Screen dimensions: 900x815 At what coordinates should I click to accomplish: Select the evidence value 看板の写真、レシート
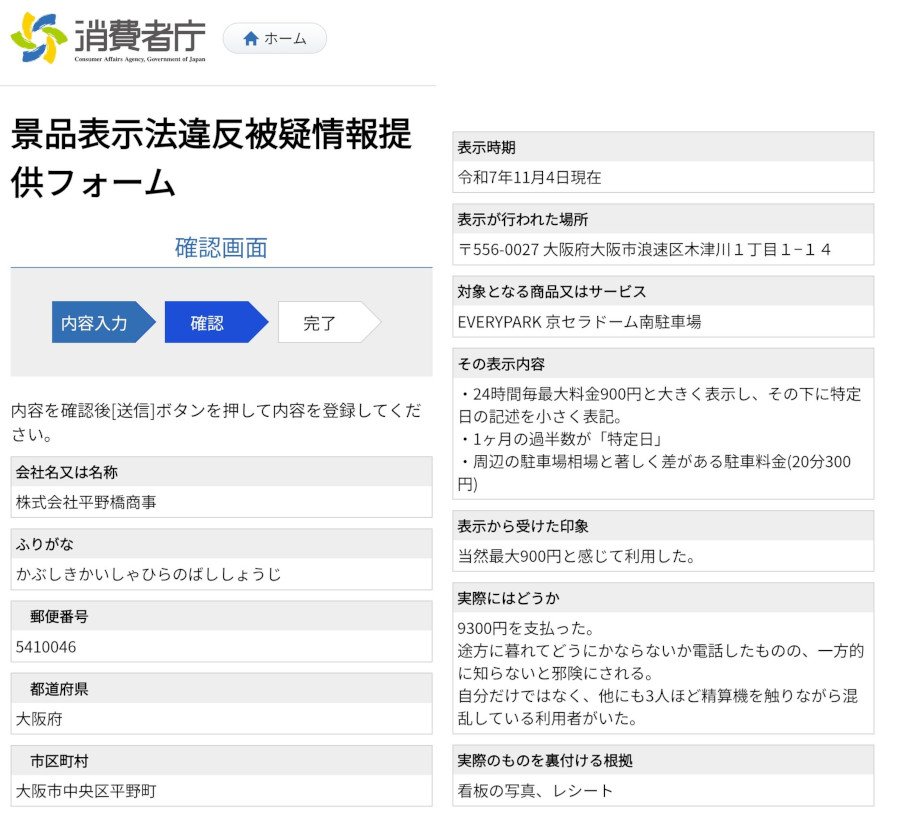tap(535, 790)
